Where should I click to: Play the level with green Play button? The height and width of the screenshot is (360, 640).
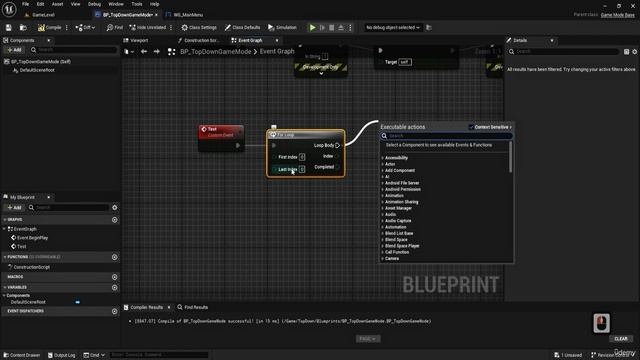pos(312,27)
